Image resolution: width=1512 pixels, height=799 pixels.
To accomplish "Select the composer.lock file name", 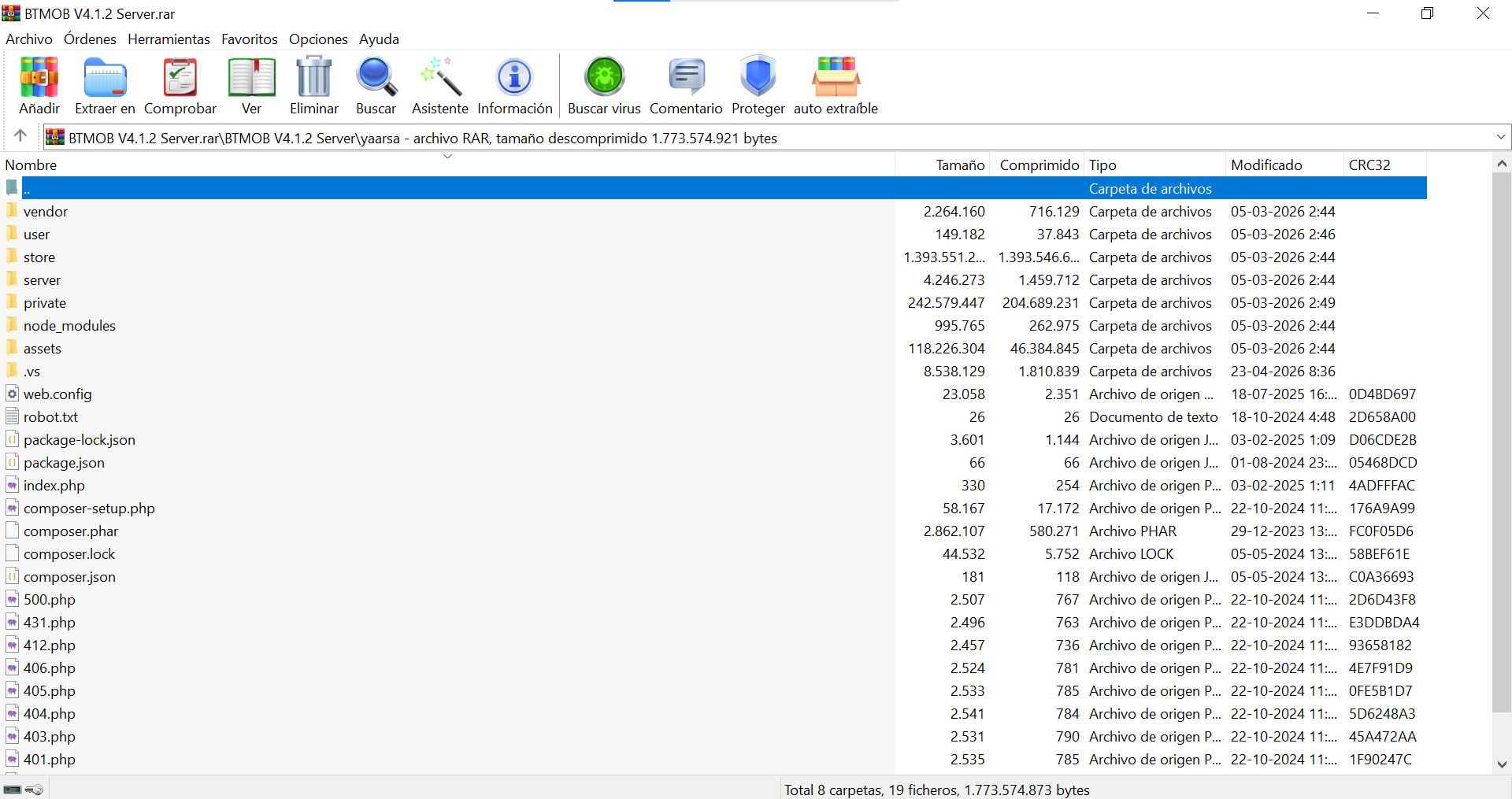I will point(69,554).
